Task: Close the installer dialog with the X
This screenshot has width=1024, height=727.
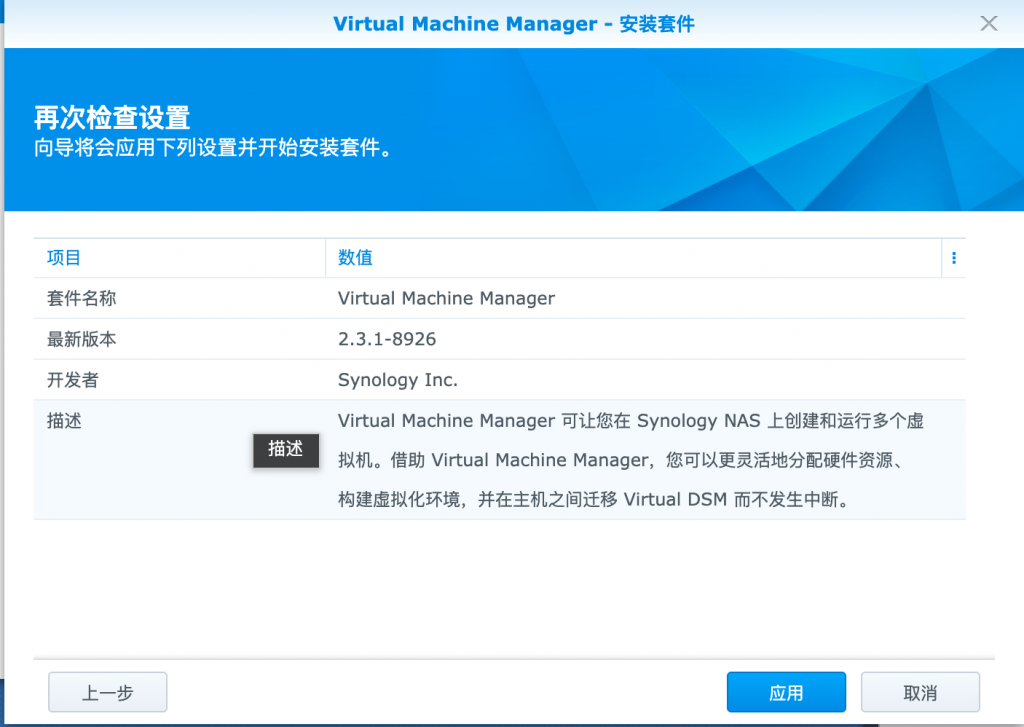Action: point(989,24)
